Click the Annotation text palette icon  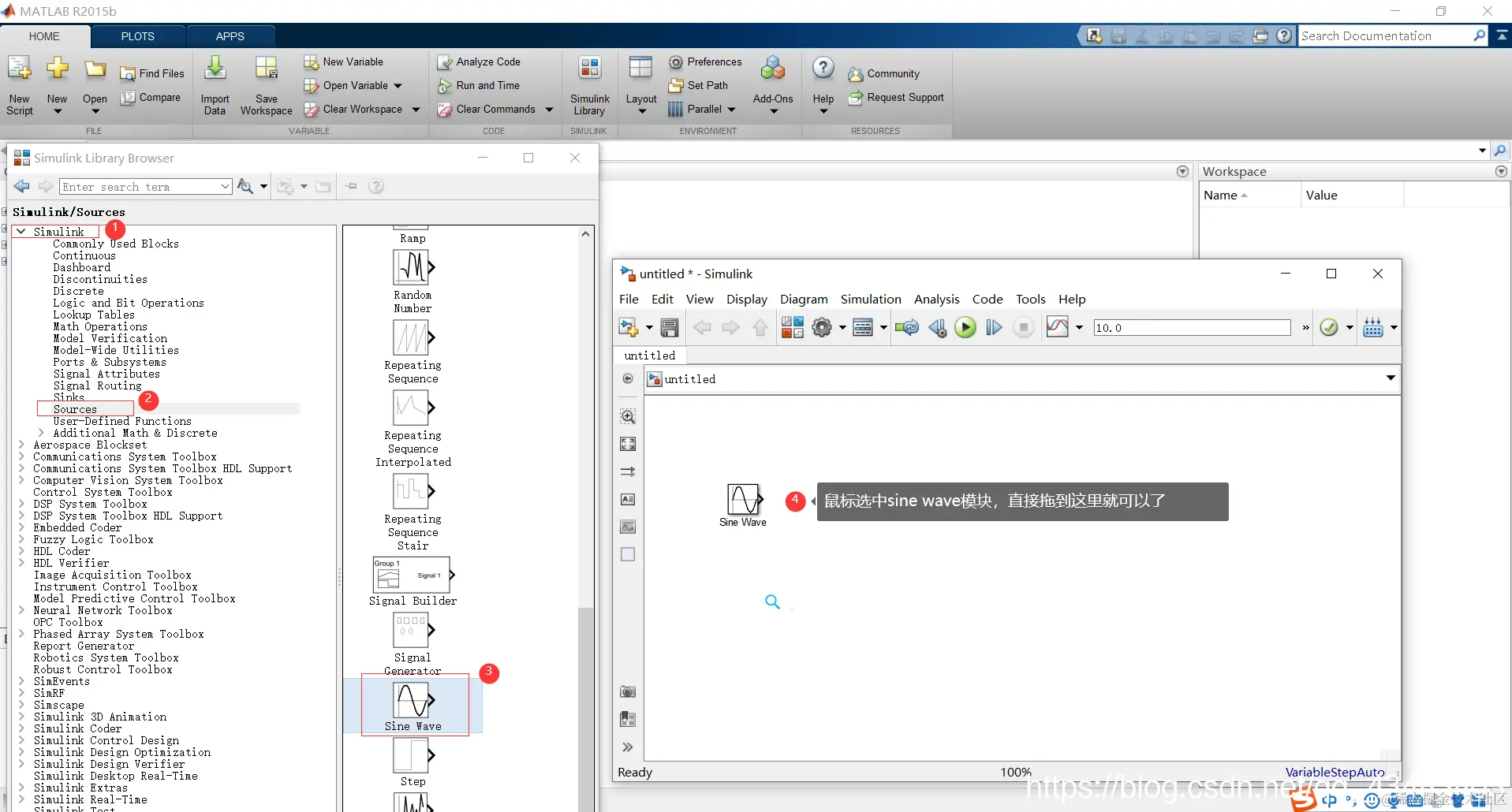click(628, 499)
